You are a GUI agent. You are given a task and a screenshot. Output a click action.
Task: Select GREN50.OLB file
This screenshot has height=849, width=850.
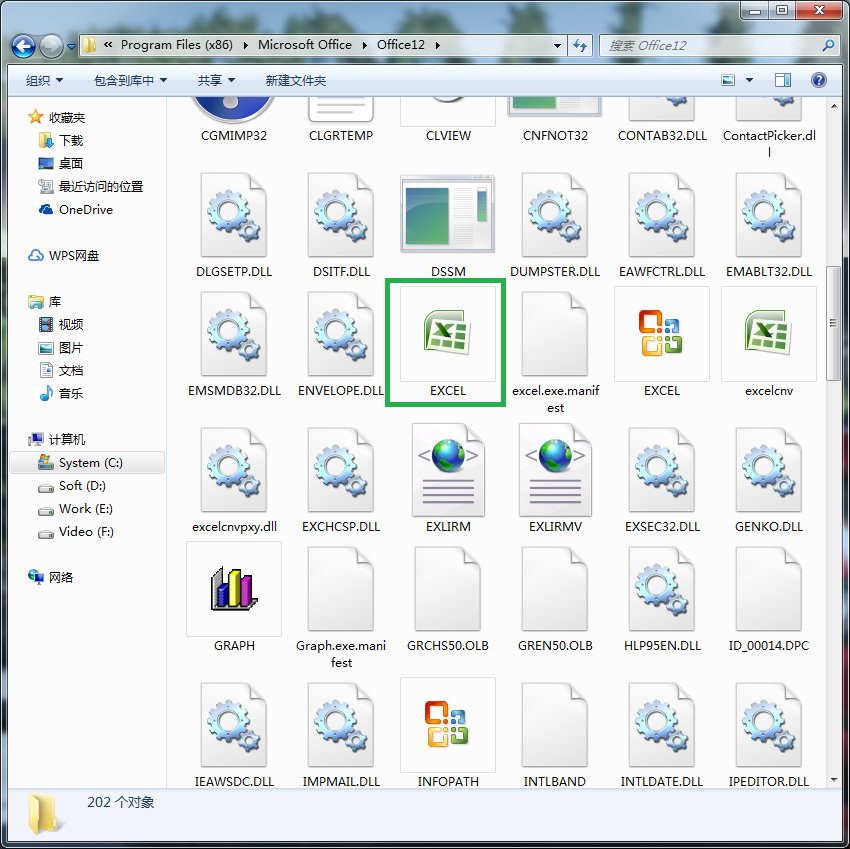pyautogui.click(x=555, y=598)
